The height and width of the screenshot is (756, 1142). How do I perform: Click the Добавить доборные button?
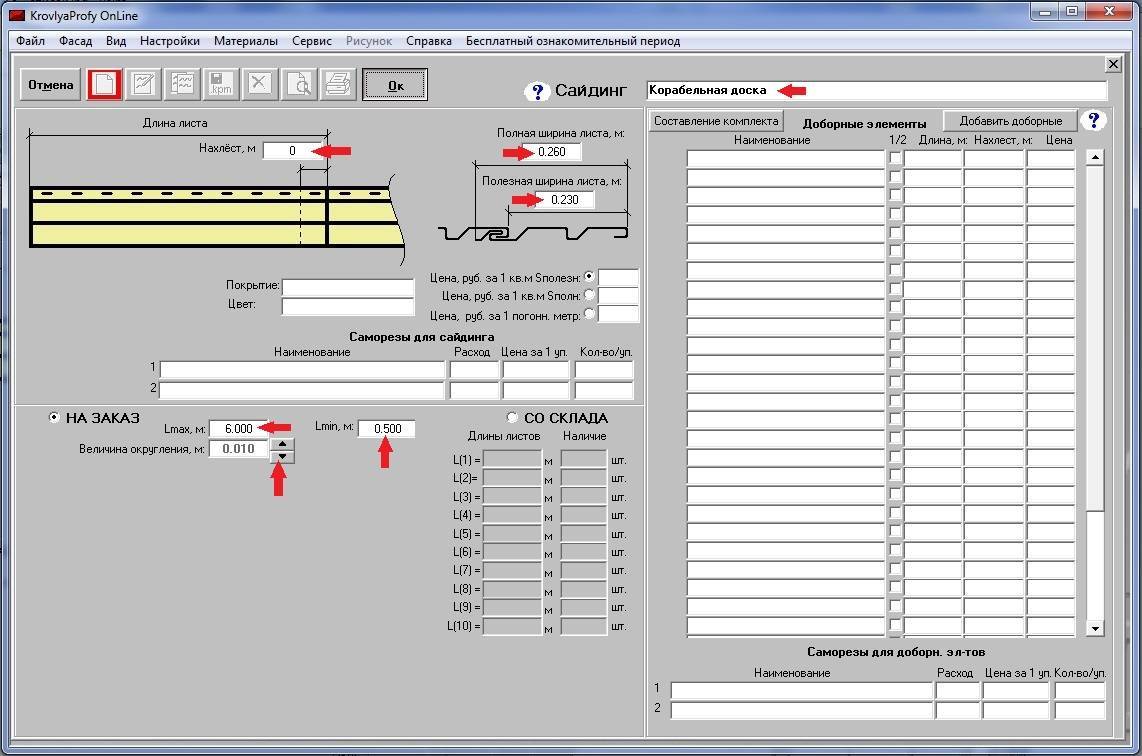pos(1010,121)
